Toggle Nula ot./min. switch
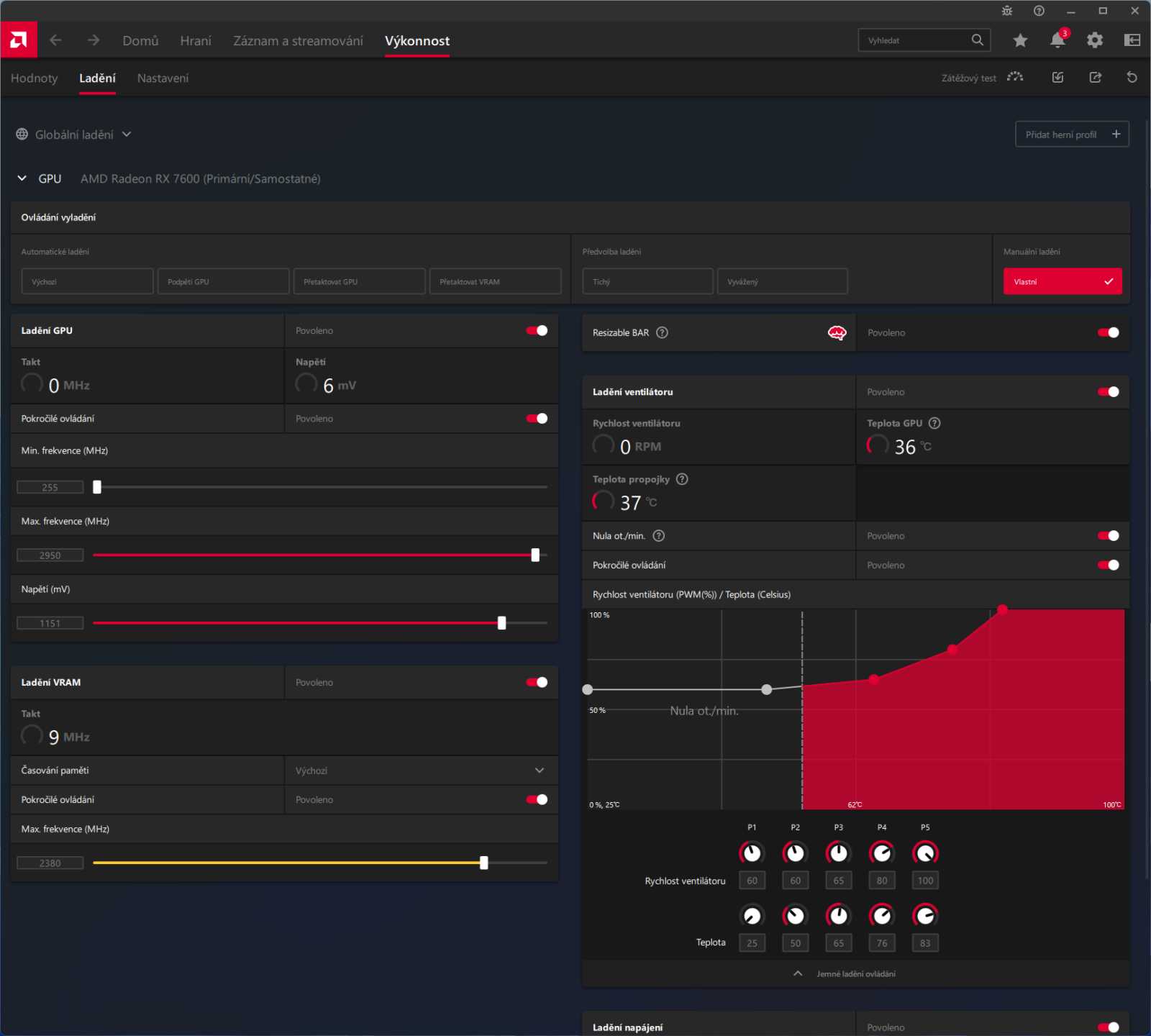Viewport: 1151px width, 1036px height. pos(1108,536)
